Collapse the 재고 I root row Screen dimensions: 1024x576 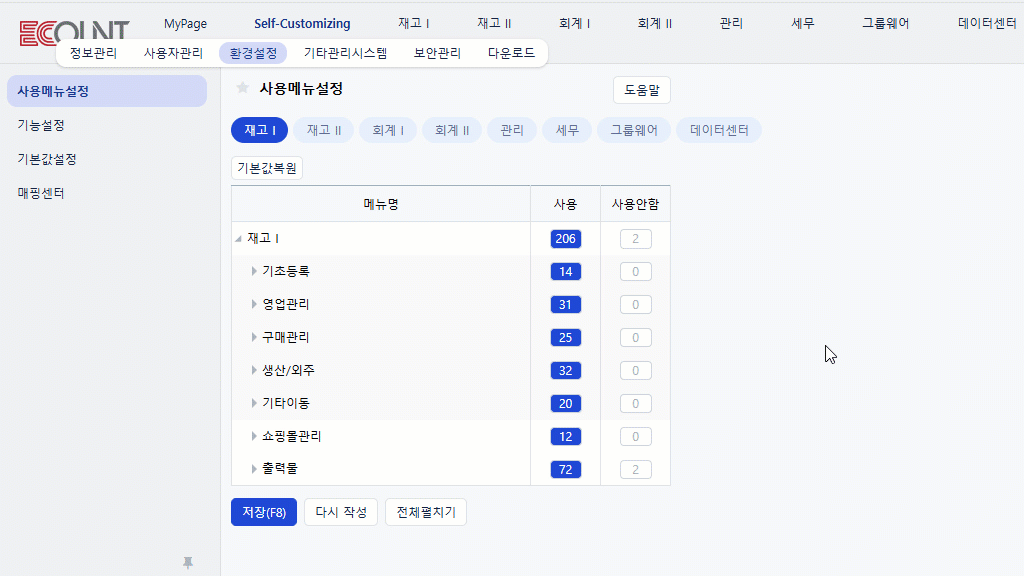point(238,239)
